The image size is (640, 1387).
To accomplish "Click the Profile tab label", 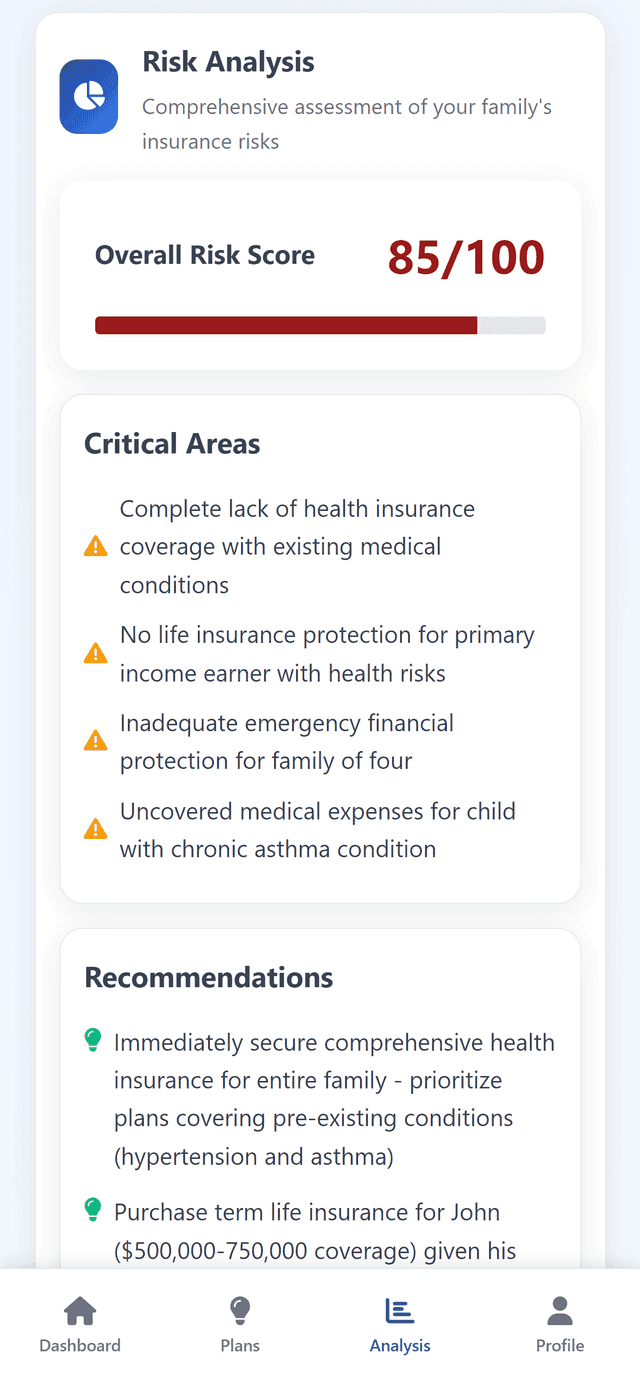I will pos(560,1345).
